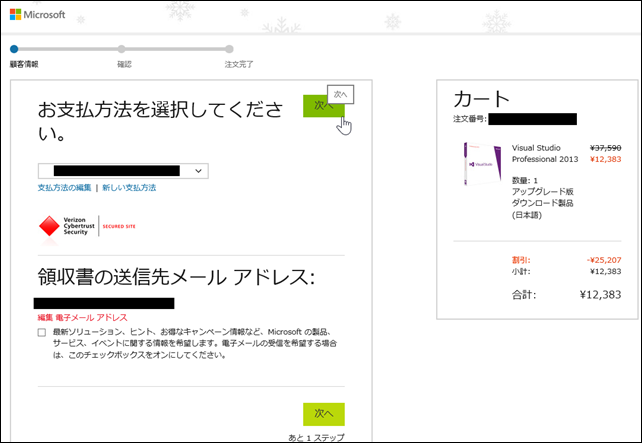Click the カート heading
642x443 pixels.
click(x=482, y=98)
